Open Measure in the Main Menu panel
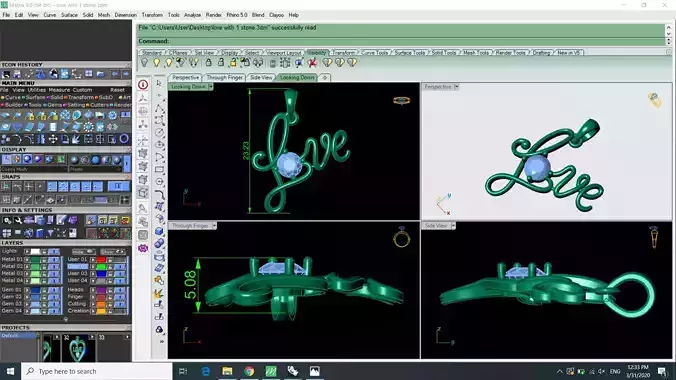Screen dimensions: 676x380 (59, 90)
